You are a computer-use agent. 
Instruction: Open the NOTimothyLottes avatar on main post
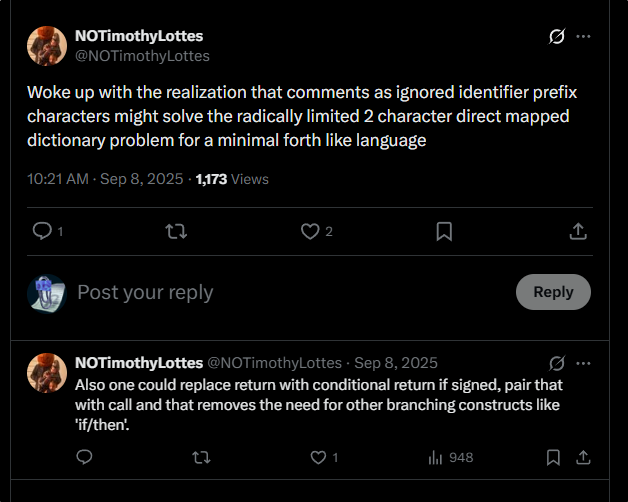[x=46, y=46]
